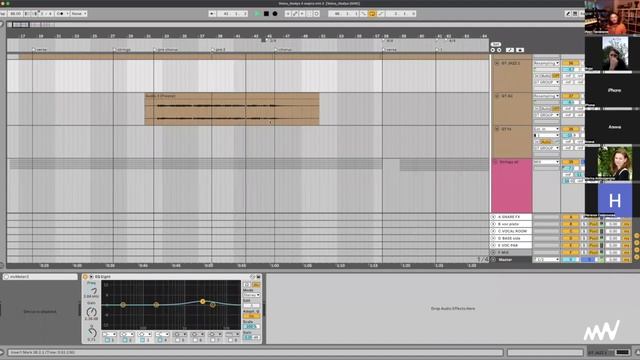
Task: Toggle EQ Eight device activator
Action: (x=85, y=277)
